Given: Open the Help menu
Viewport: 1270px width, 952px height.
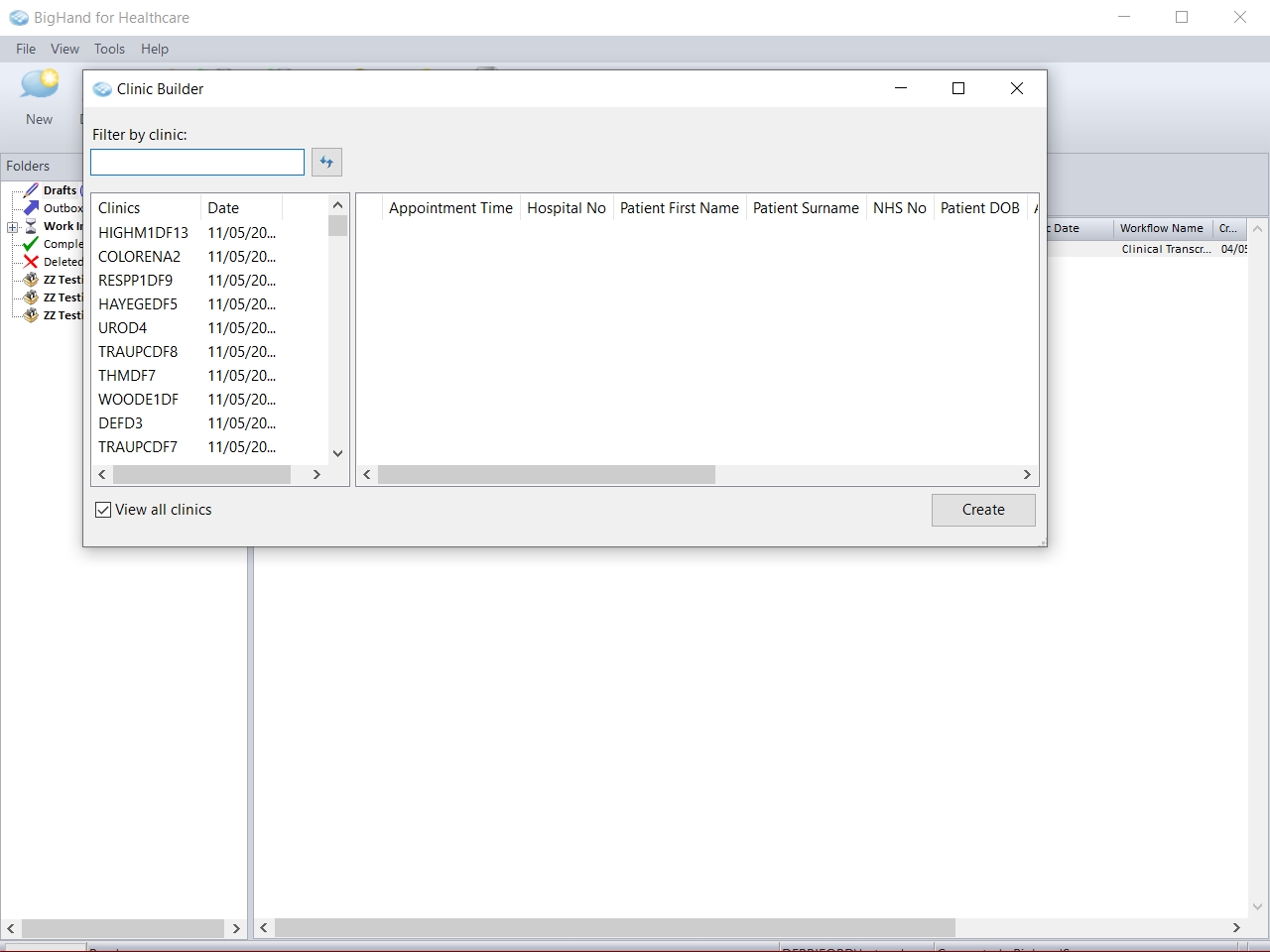Looking at the screenshot, I should (155, 49).
